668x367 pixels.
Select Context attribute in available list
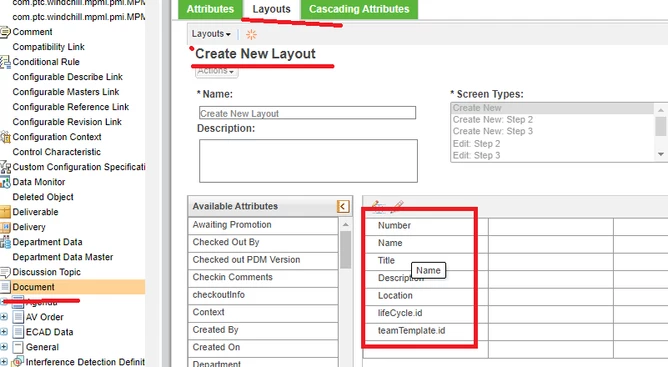pos(263,312)
